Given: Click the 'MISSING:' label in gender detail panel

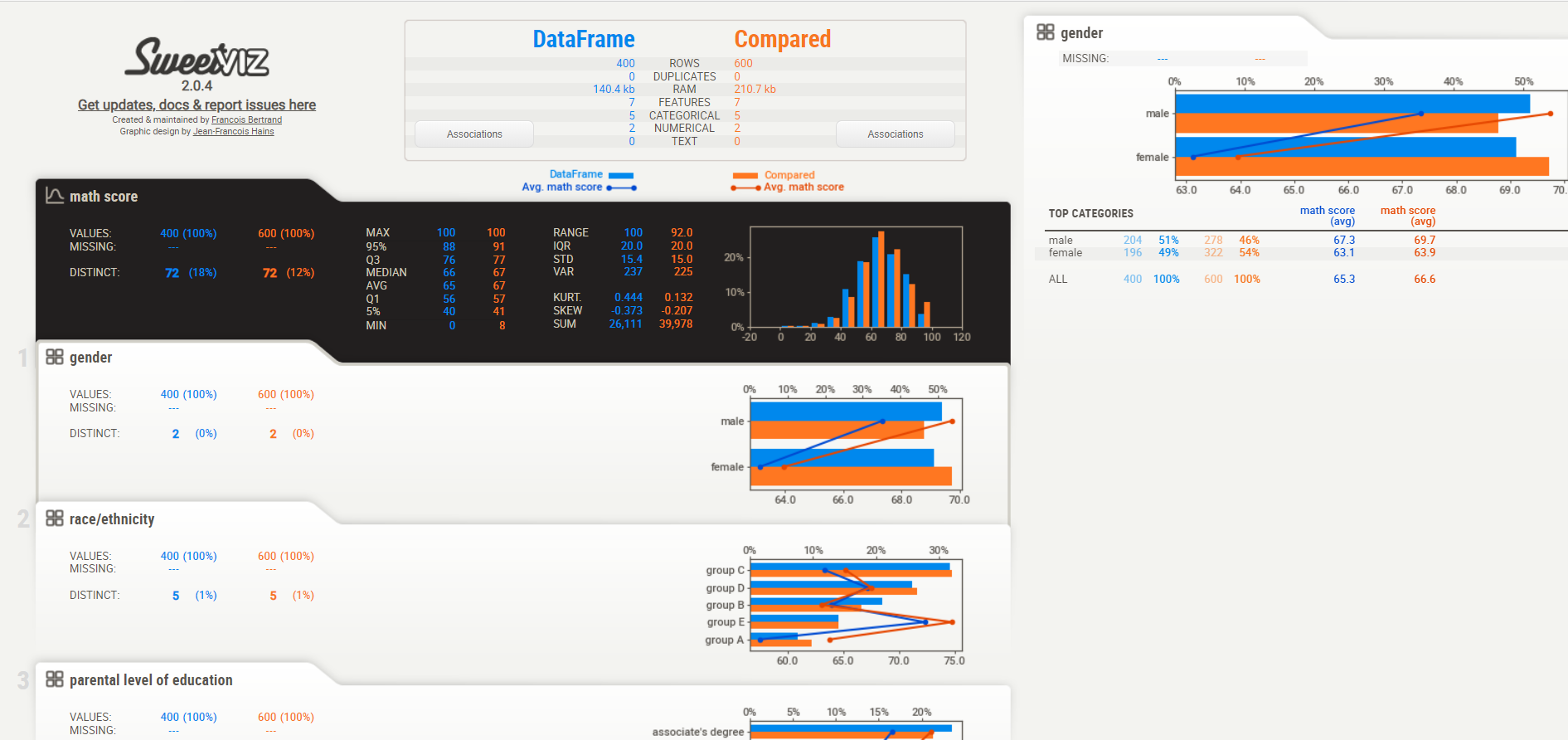Looking at the screenshot, I should pyautogui.click(x=1085, y=58).
